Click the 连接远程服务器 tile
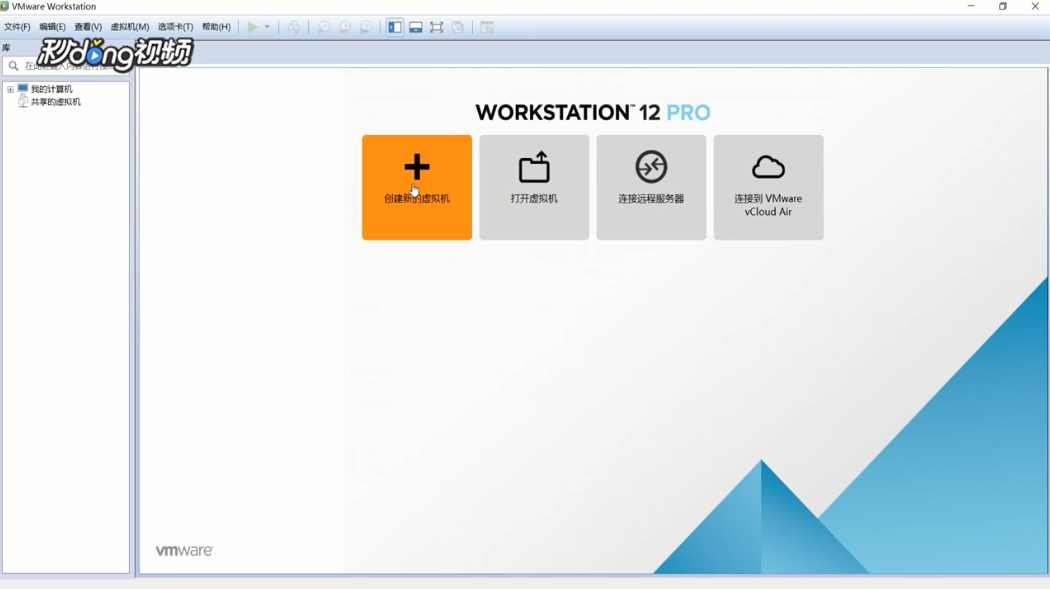 652,187
